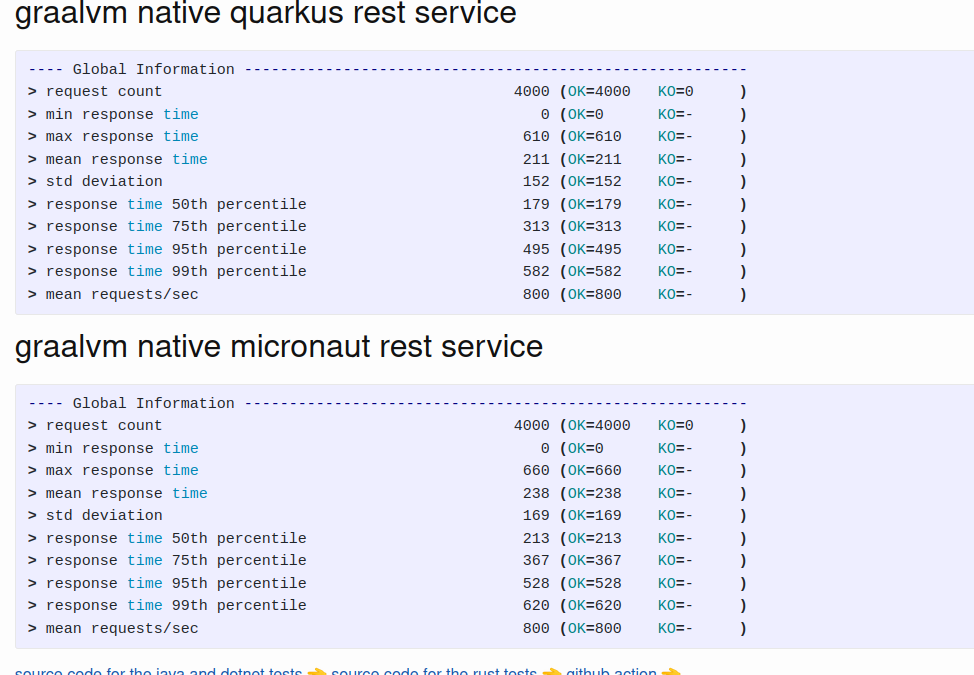Click the 50th percentile value 213
Screen dimensions: 974x675
click(536, 538)
